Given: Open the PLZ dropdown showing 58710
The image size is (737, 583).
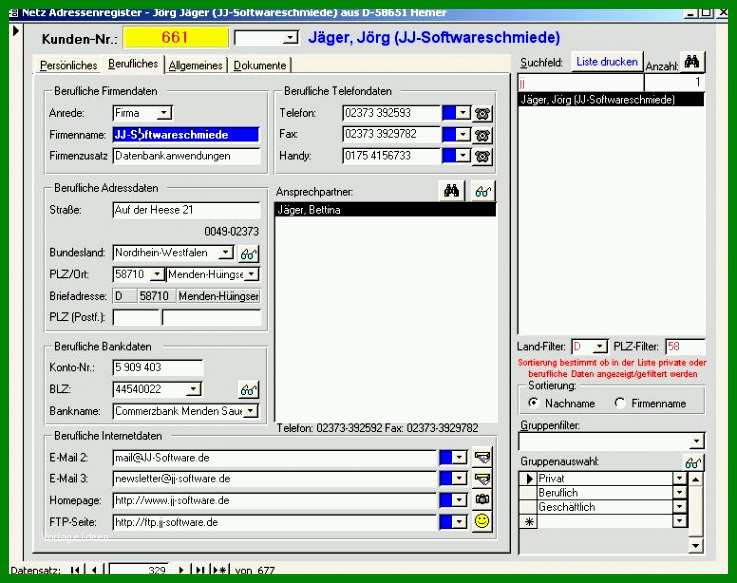Looking at the screenshot, I should (x=157, y=274).
